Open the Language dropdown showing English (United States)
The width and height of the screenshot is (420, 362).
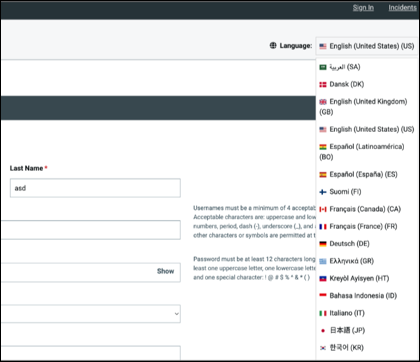366,46
